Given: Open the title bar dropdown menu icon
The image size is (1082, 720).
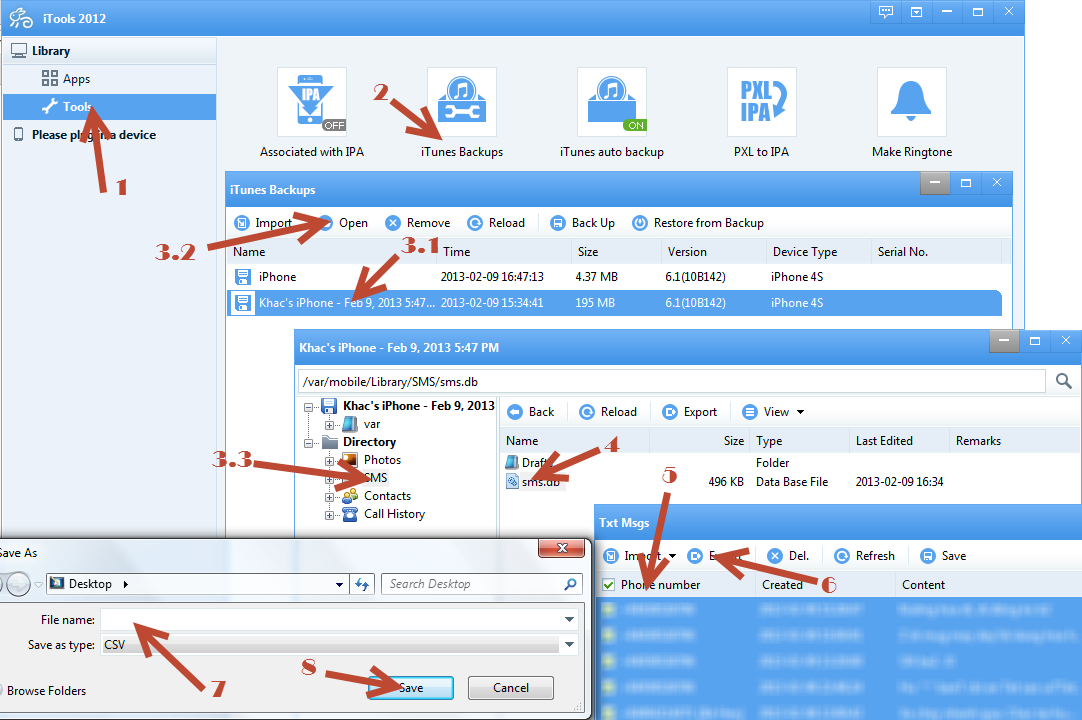Looking at the screenshot, I should (916, 12).
